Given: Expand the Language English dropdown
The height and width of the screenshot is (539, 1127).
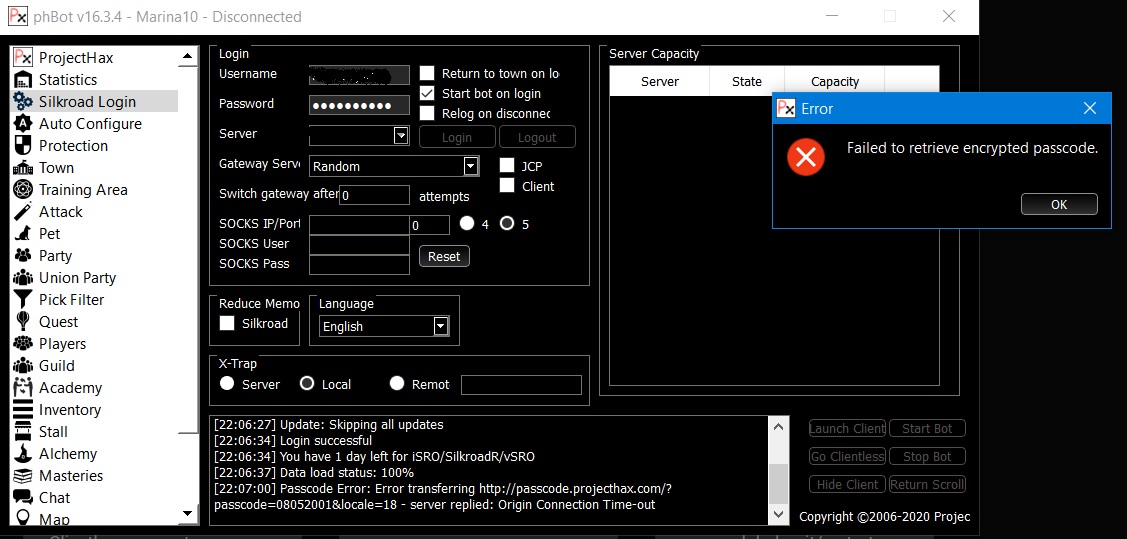Looking at the screenshot, I should click(x=440, y=326).
